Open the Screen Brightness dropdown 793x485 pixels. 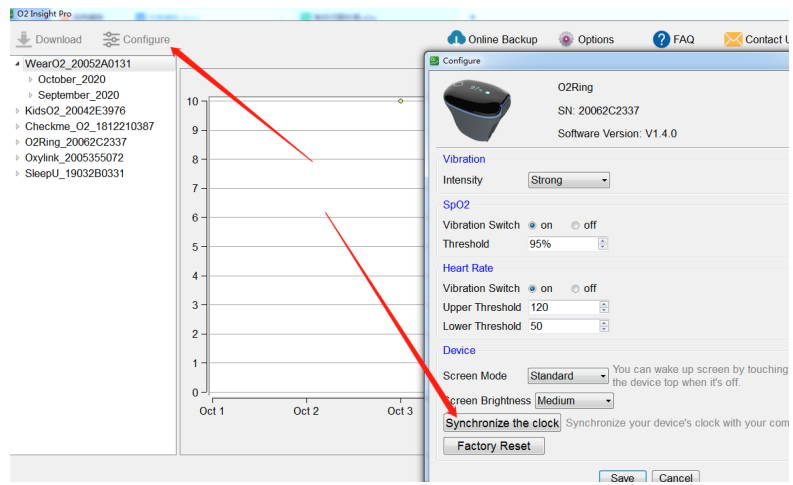(574, 401)
